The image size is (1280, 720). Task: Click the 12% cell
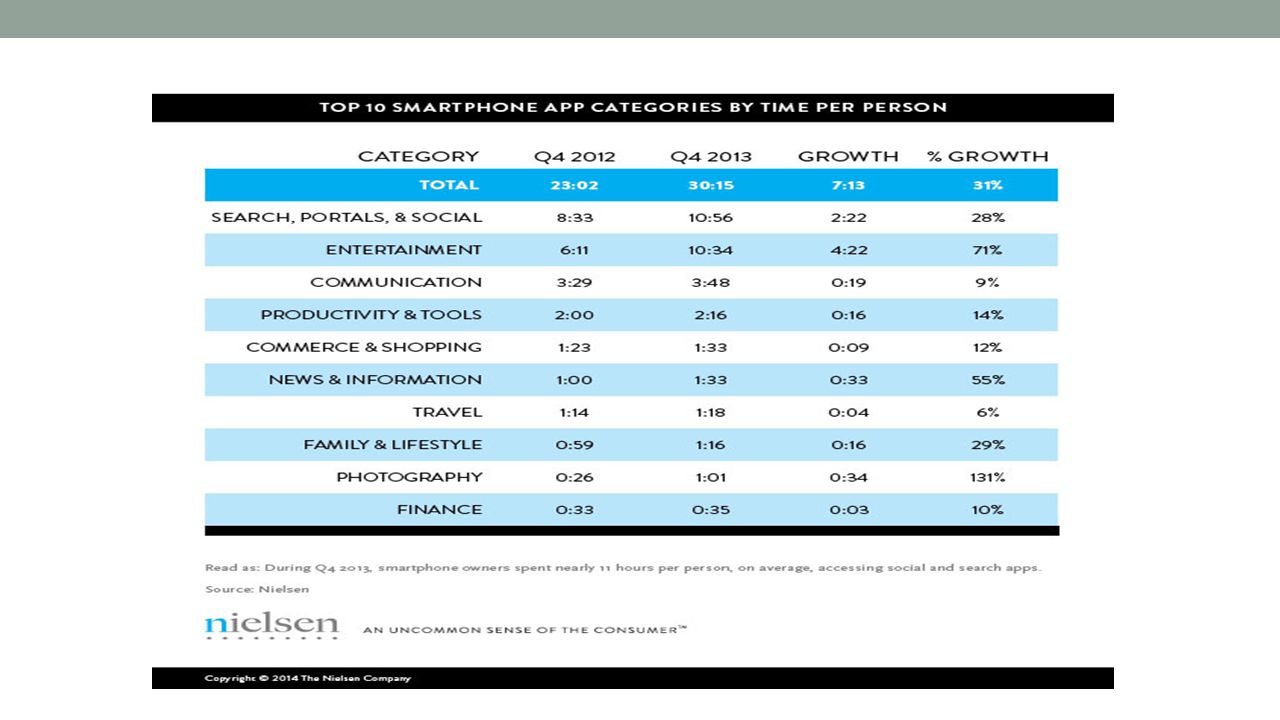(987, 347)
